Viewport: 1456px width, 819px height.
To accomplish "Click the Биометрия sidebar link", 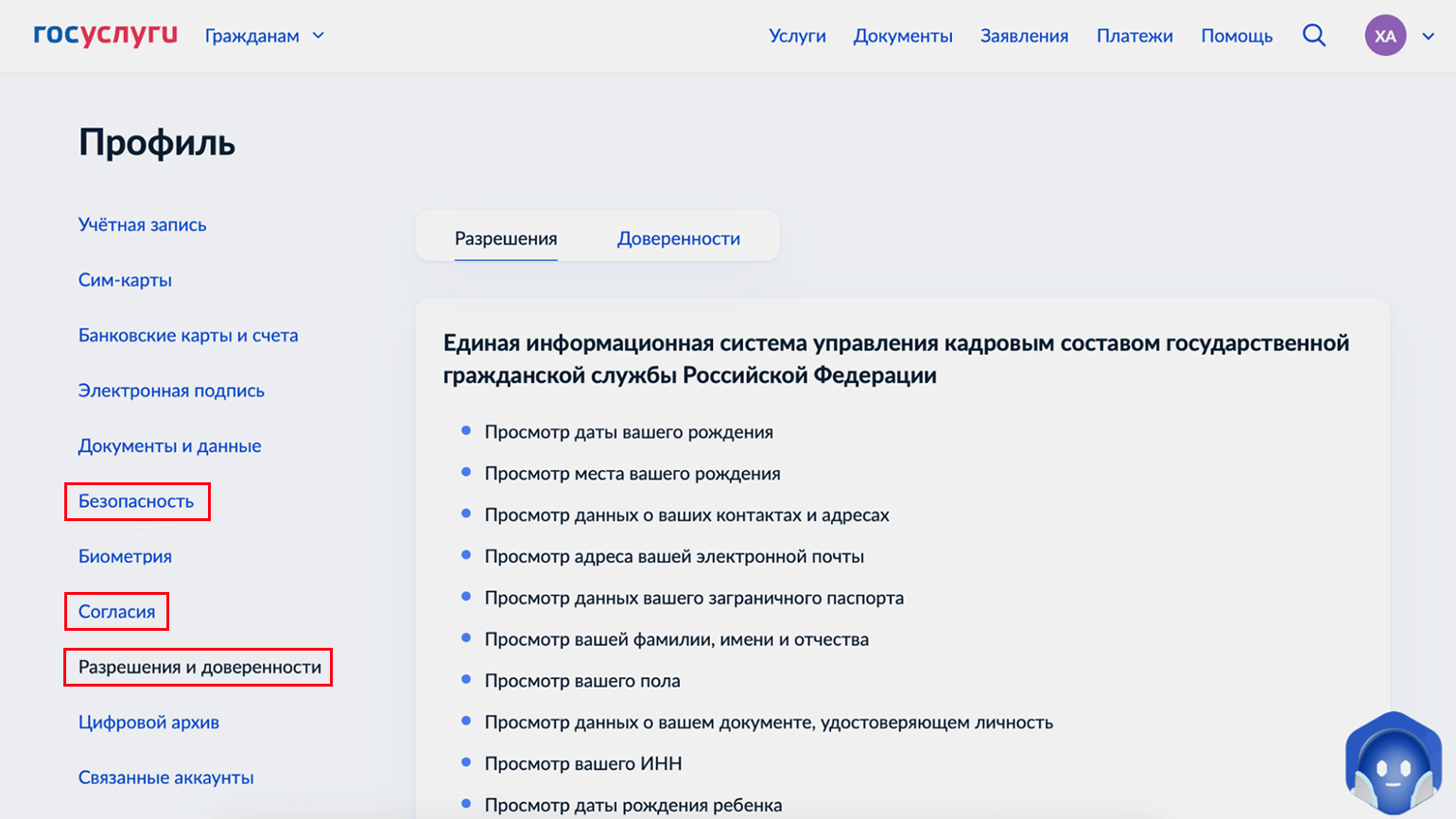I will pyautogui.click(x=125, y=557).
